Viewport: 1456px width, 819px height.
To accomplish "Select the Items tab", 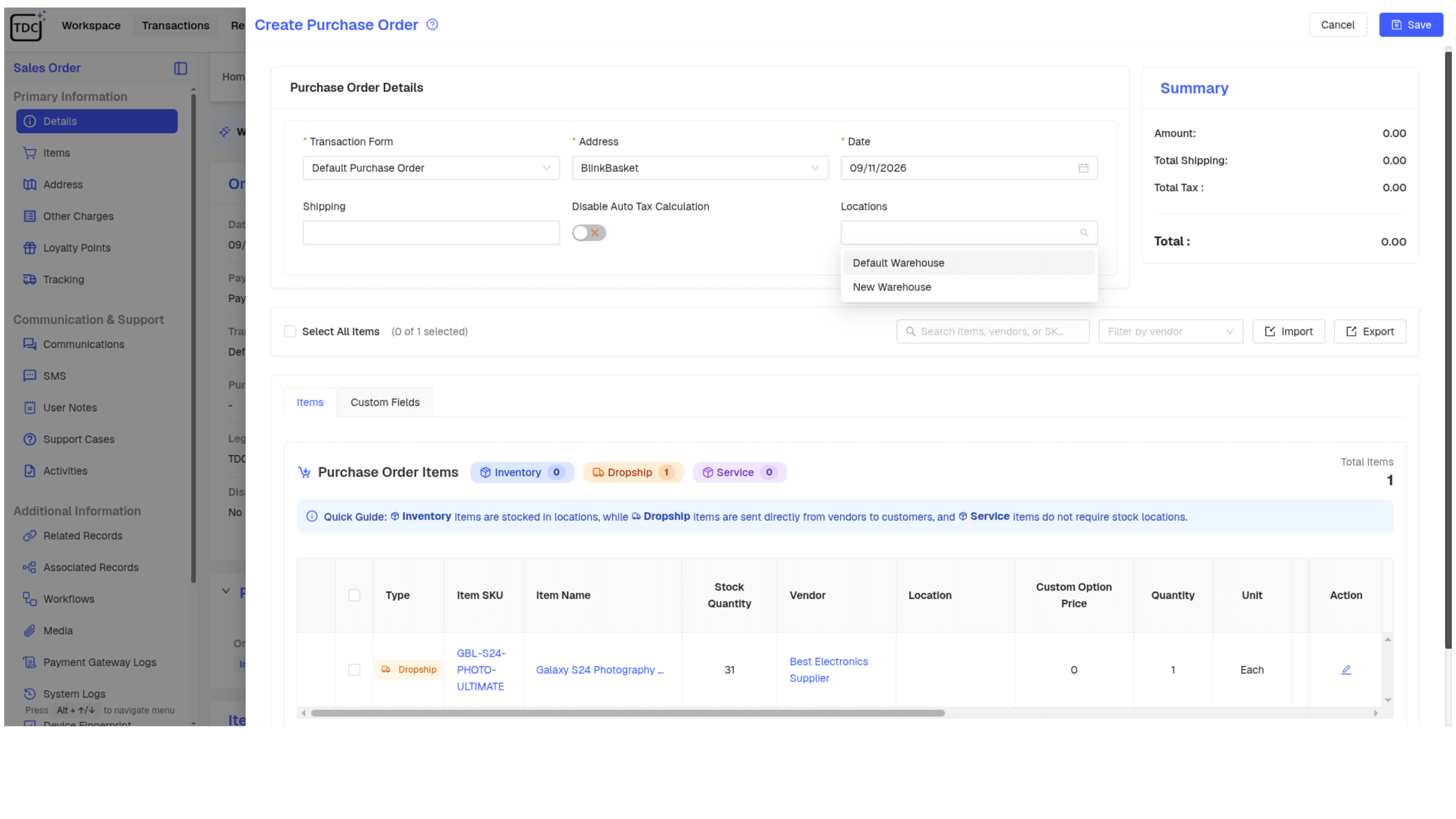I will coord(310,402).
